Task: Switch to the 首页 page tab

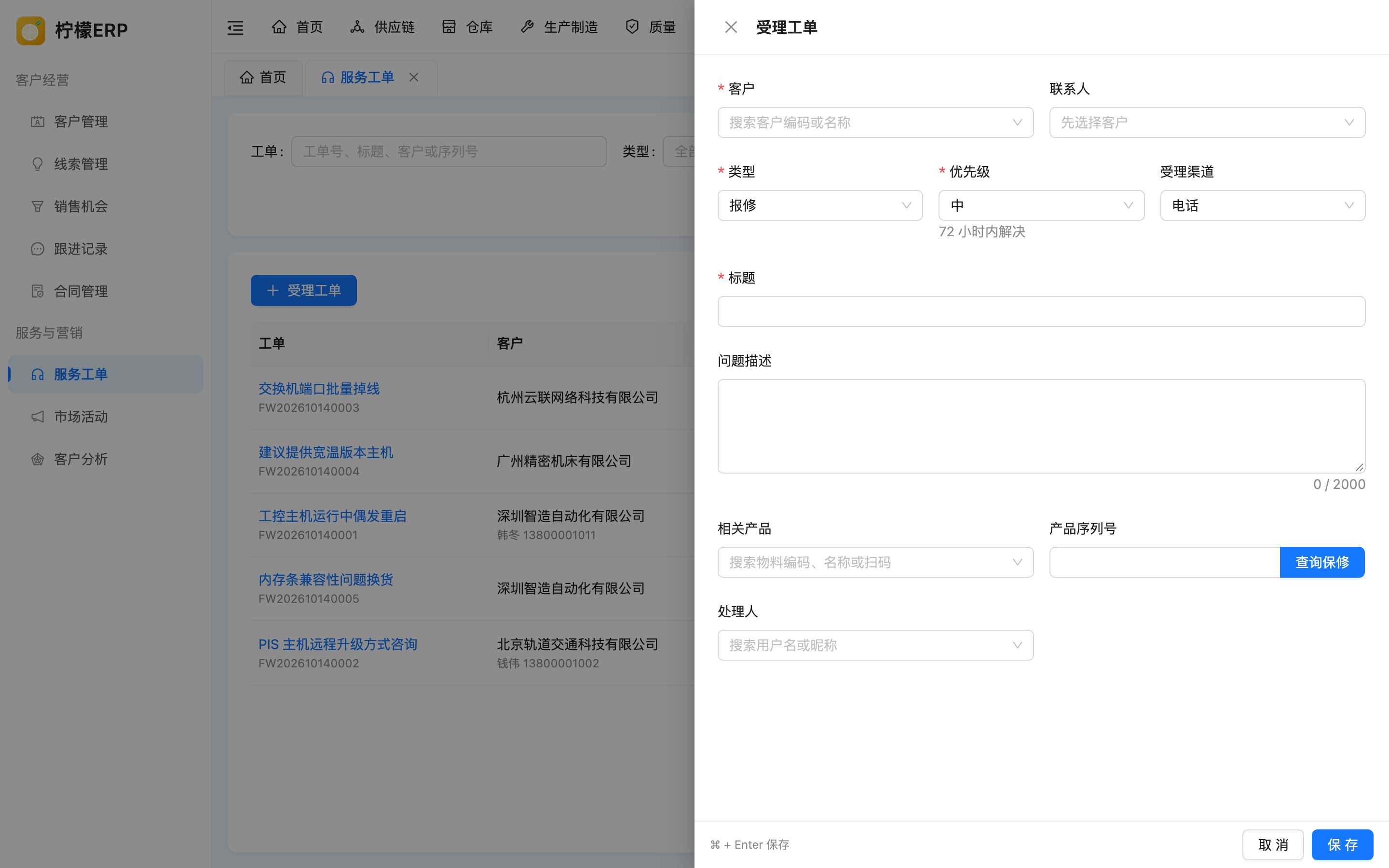Action: [263, 78]
